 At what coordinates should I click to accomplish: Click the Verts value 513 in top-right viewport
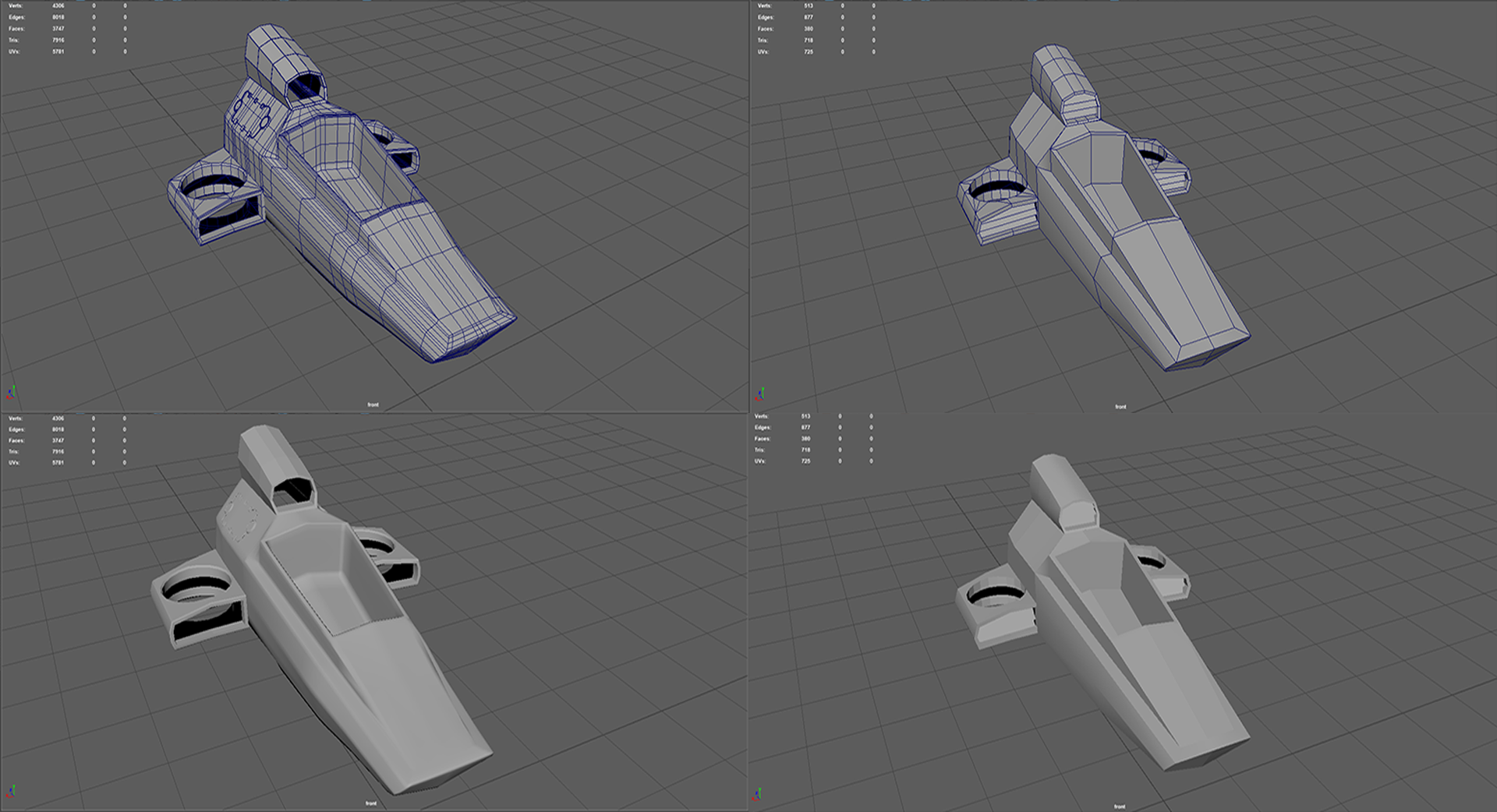click(x=809, y=5)
